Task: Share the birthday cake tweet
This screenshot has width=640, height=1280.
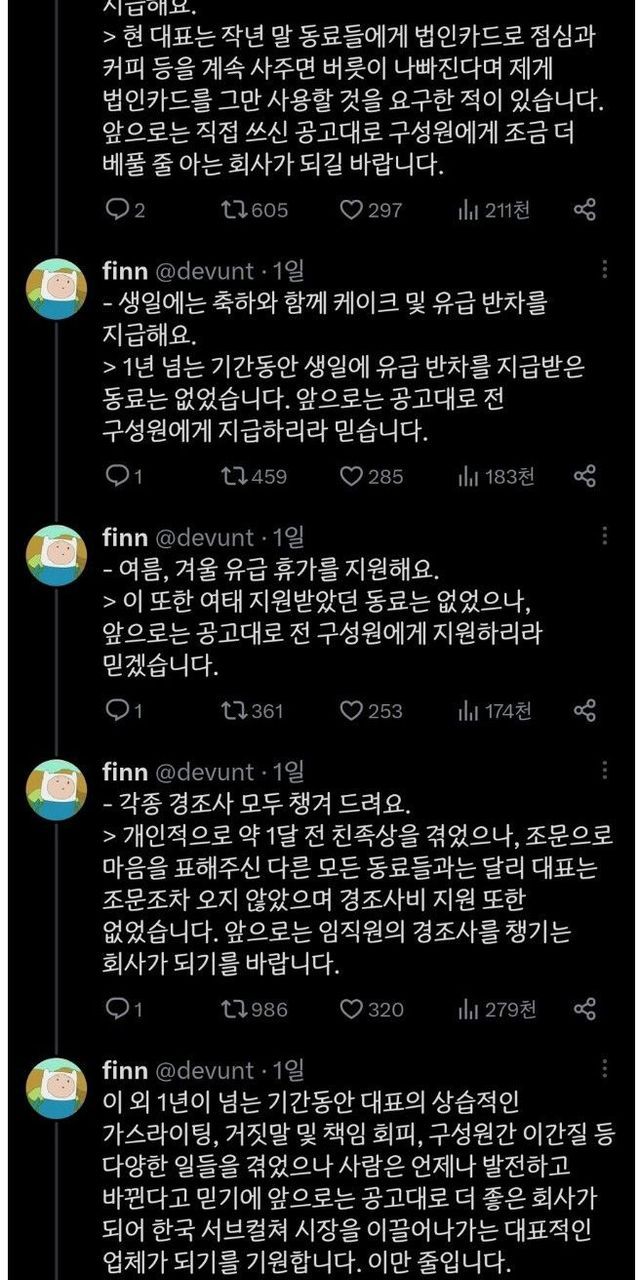Action: point(585,477)
